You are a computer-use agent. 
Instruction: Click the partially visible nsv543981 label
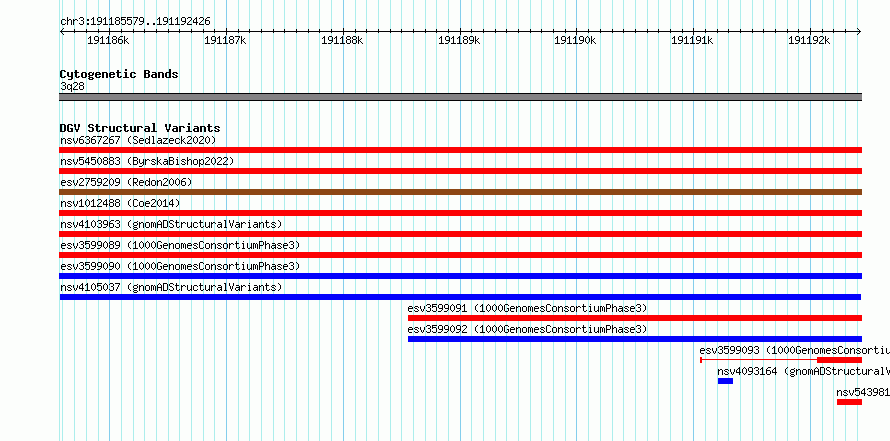coord(863,392)
